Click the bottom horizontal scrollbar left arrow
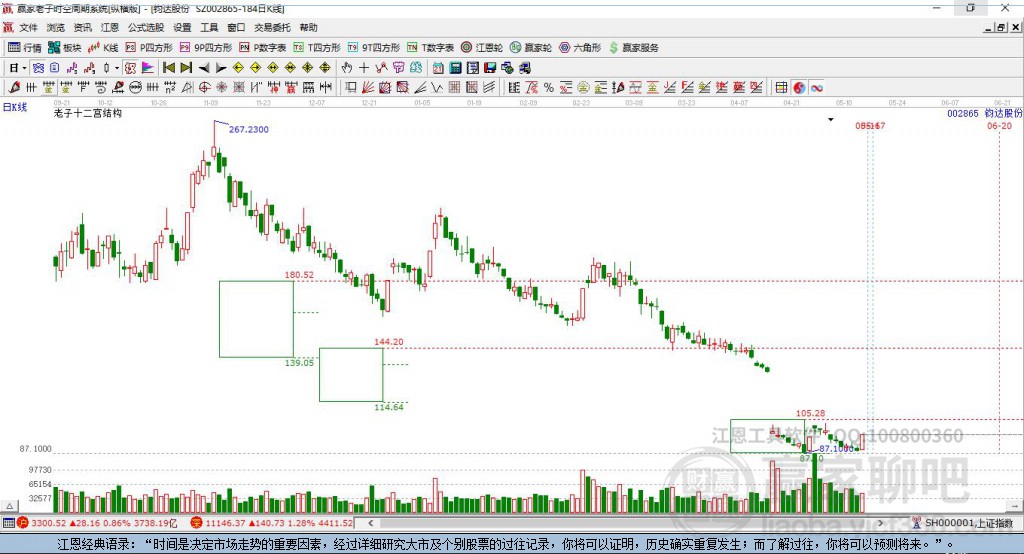Screen dimensions: 1024x554 pos(371,523)
